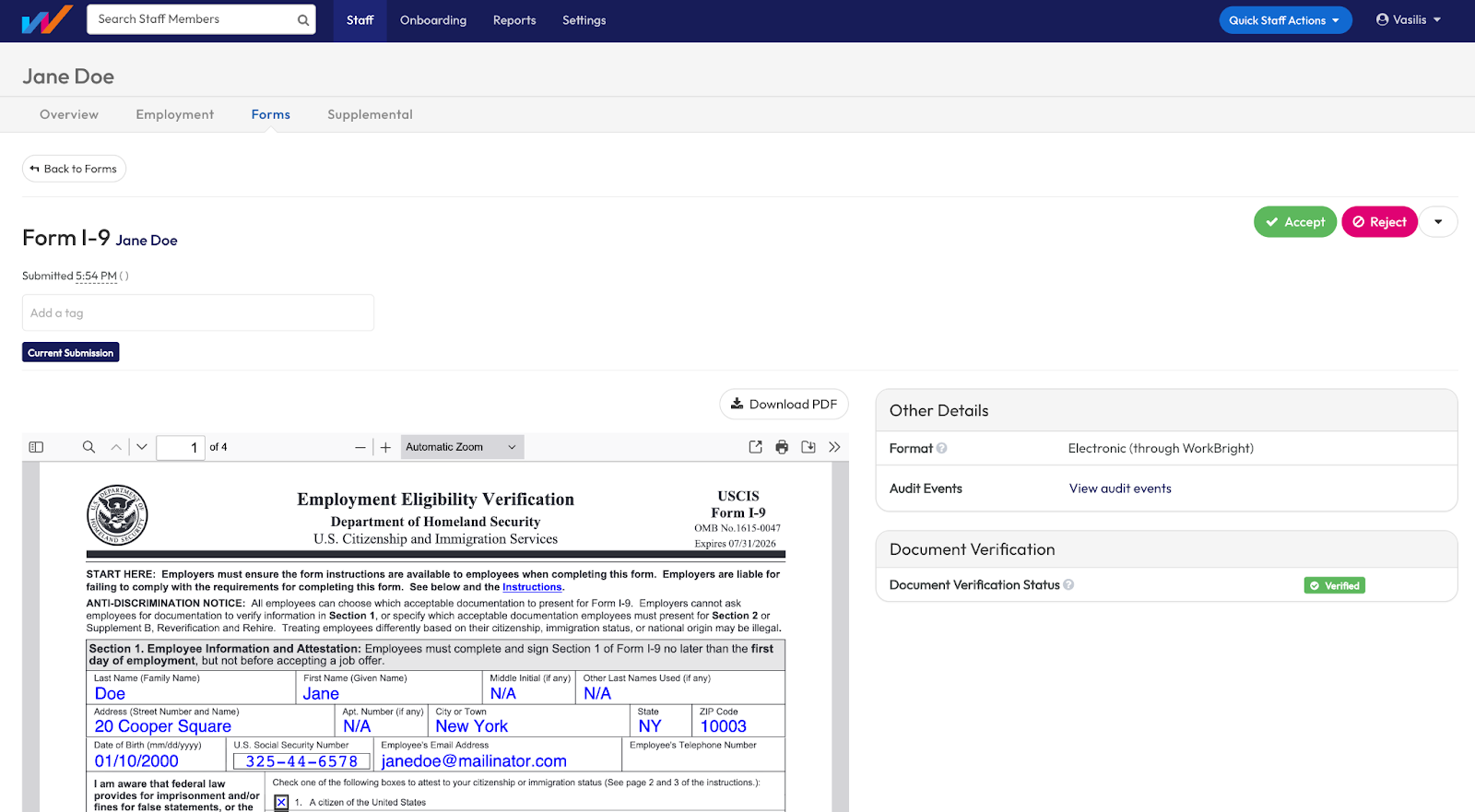Go to next PDF page arrow
This screenshot has height=812, width=1475.
(142, 447)
